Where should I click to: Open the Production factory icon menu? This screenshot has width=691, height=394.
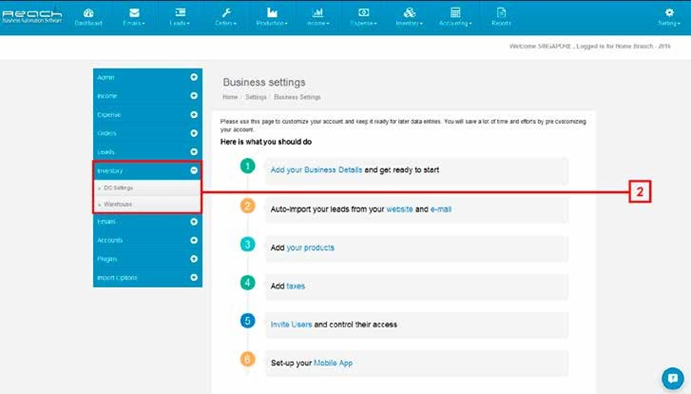[272, 12]
